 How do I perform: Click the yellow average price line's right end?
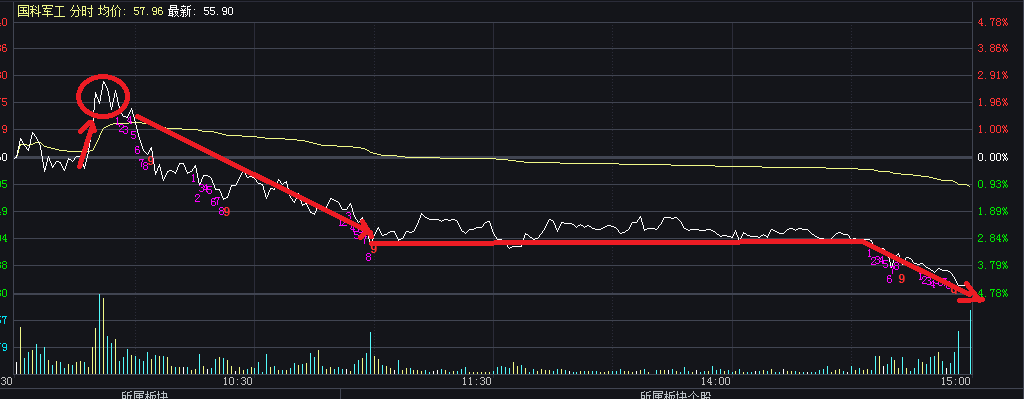(x=968, y=185)
